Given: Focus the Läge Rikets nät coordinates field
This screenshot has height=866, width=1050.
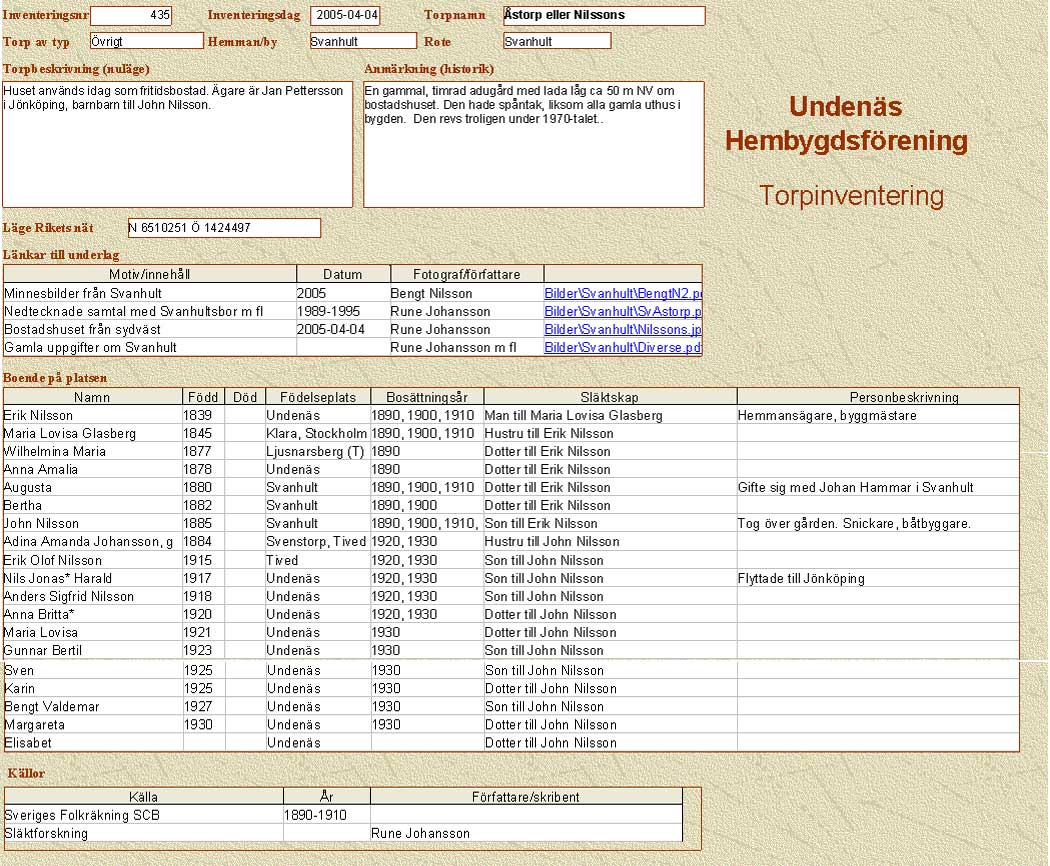Looking at the screenshot, I should (x=224, y=228).
